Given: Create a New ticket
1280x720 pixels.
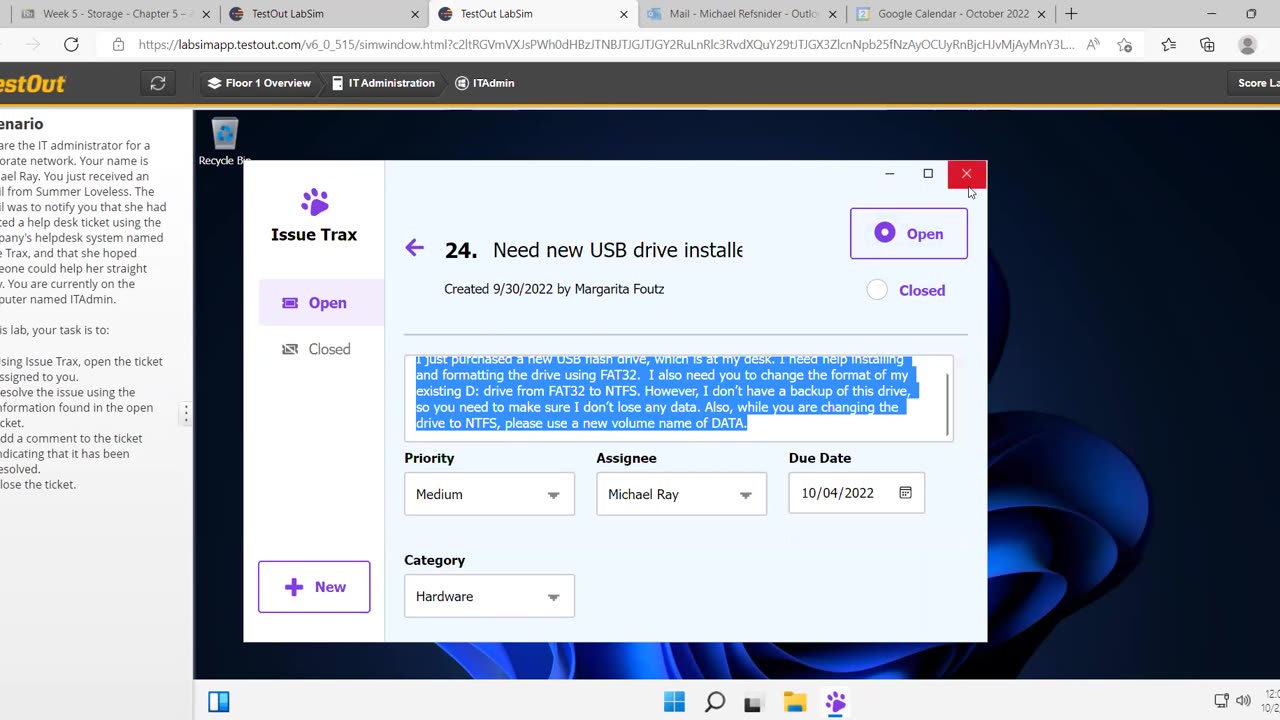Looking at the screenshot, I should 314,587.
